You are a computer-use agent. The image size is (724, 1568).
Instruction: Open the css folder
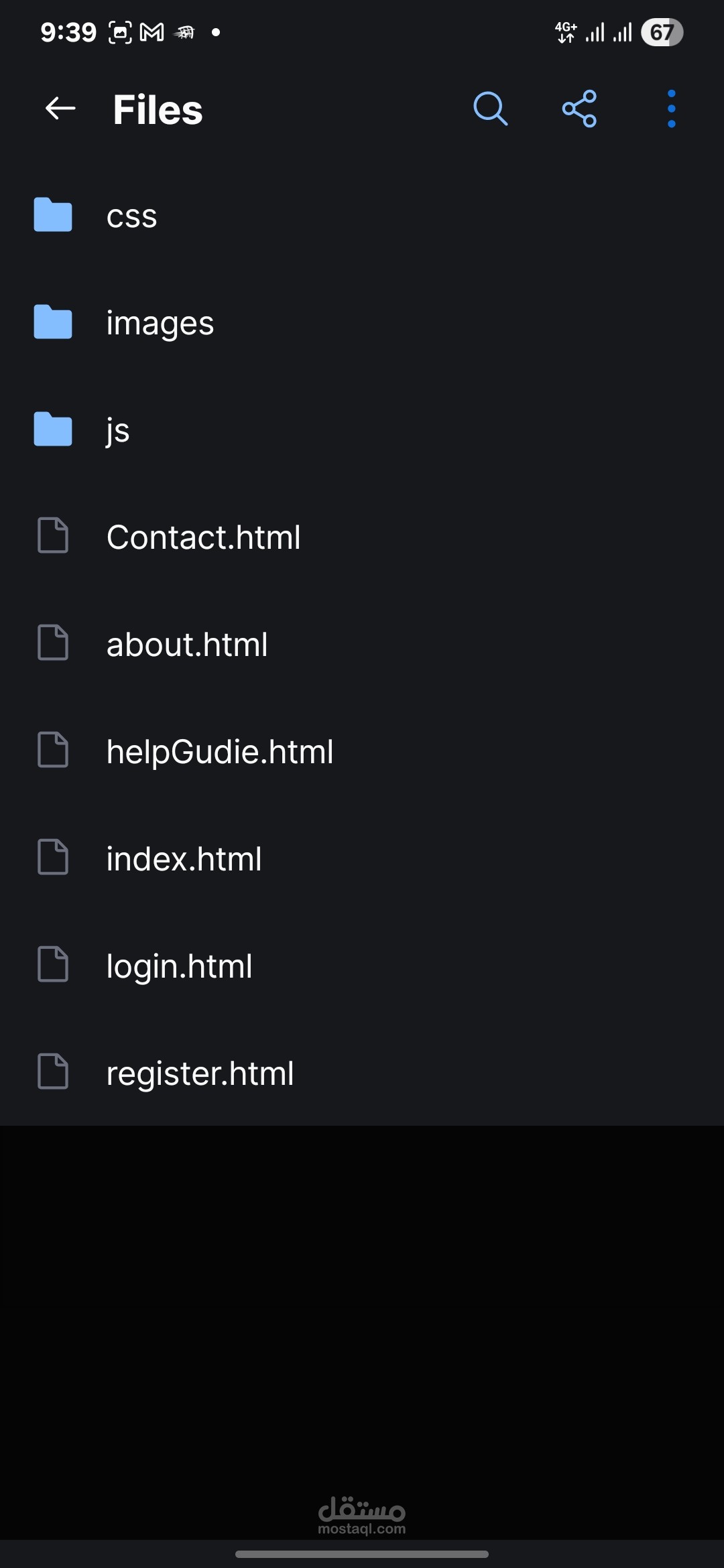coord(362,215)
